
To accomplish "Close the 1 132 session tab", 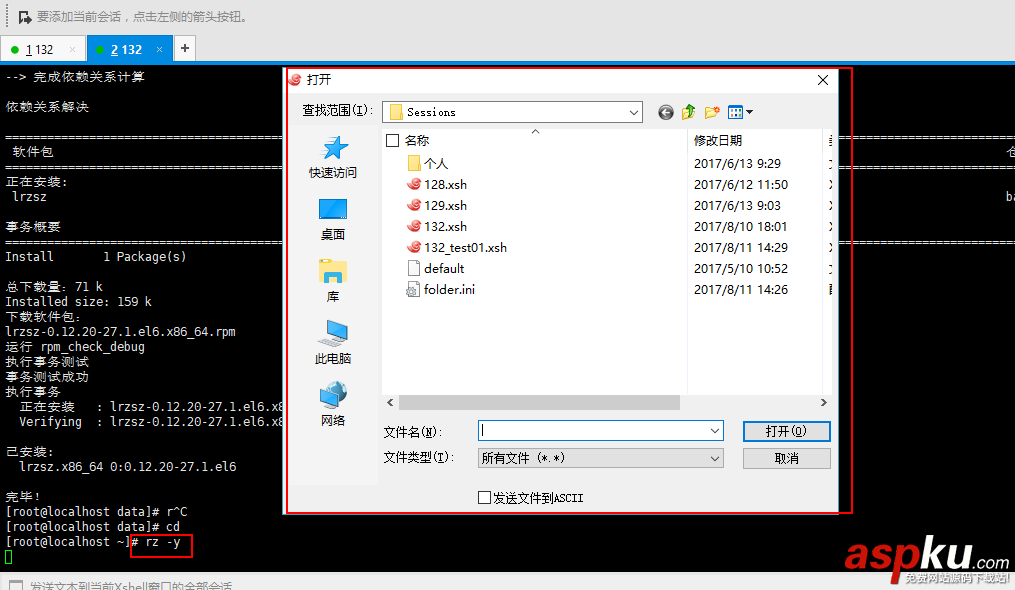I will (72, 50).
